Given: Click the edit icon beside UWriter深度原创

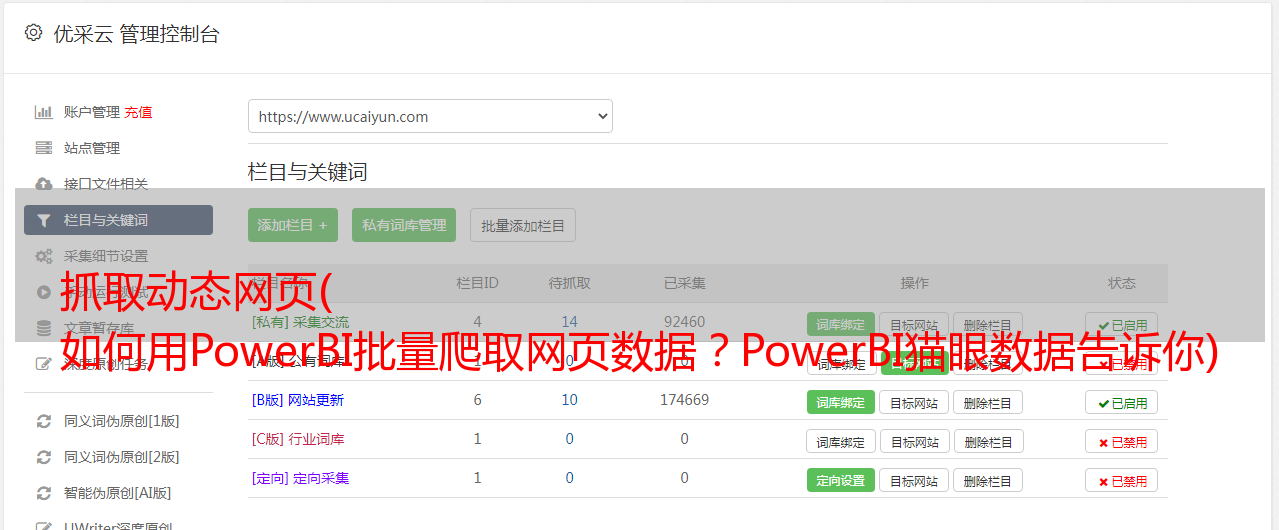Looking at the screenshot, I should pyautogui.click(x=44, y=526).
